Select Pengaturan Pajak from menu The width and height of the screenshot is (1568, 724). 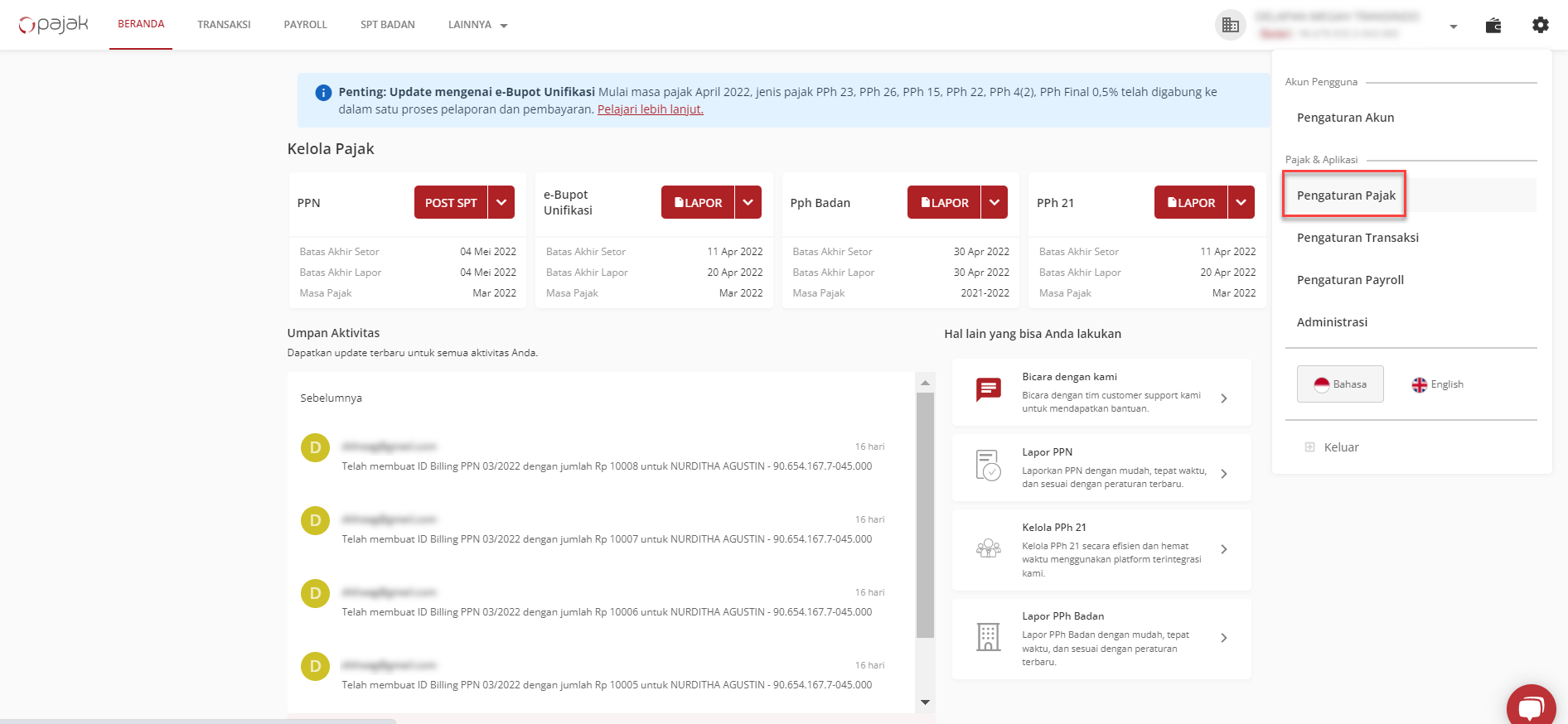coord(1345,195)
